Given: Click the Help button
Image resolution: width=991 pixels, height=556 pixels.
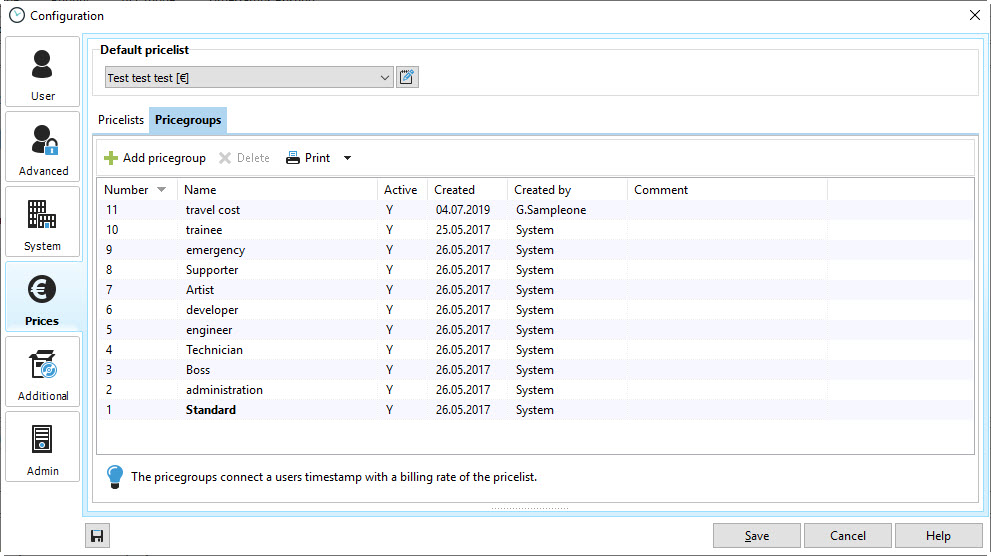Looking at the screenshot, I should coord(938,536).
